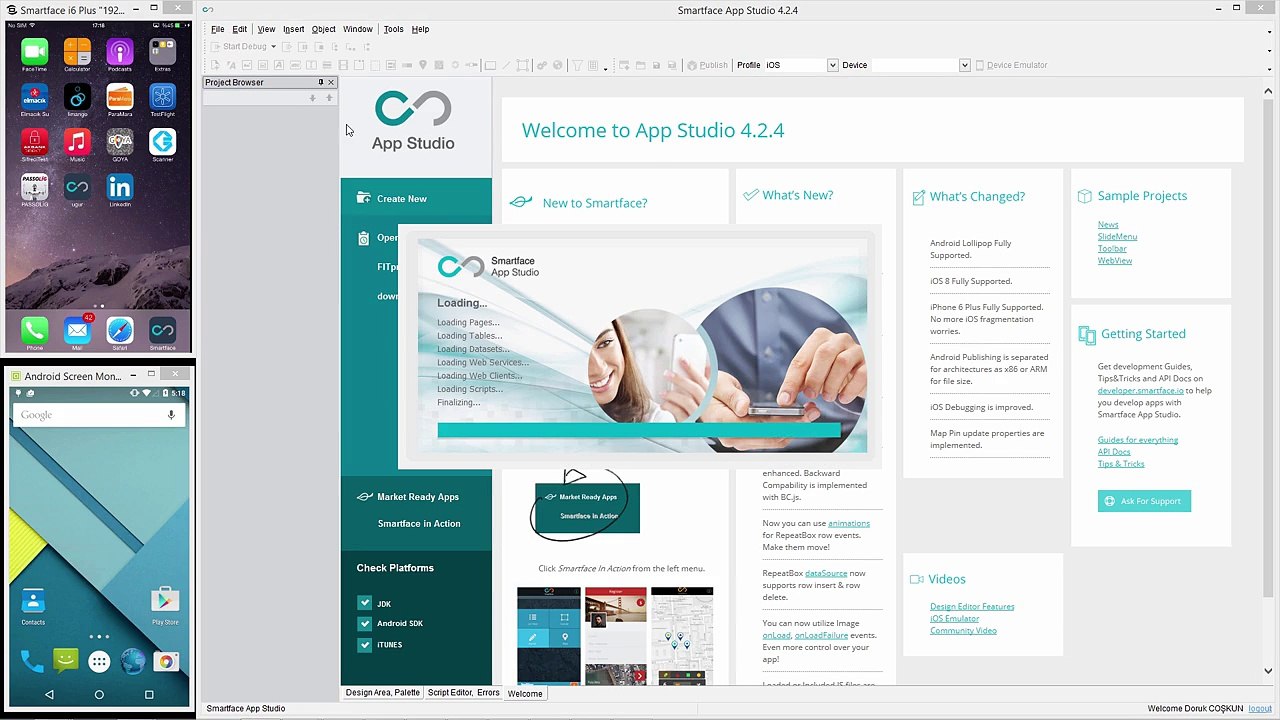Click the animations link in What's New
The image size is (1280, 720).
849,524
